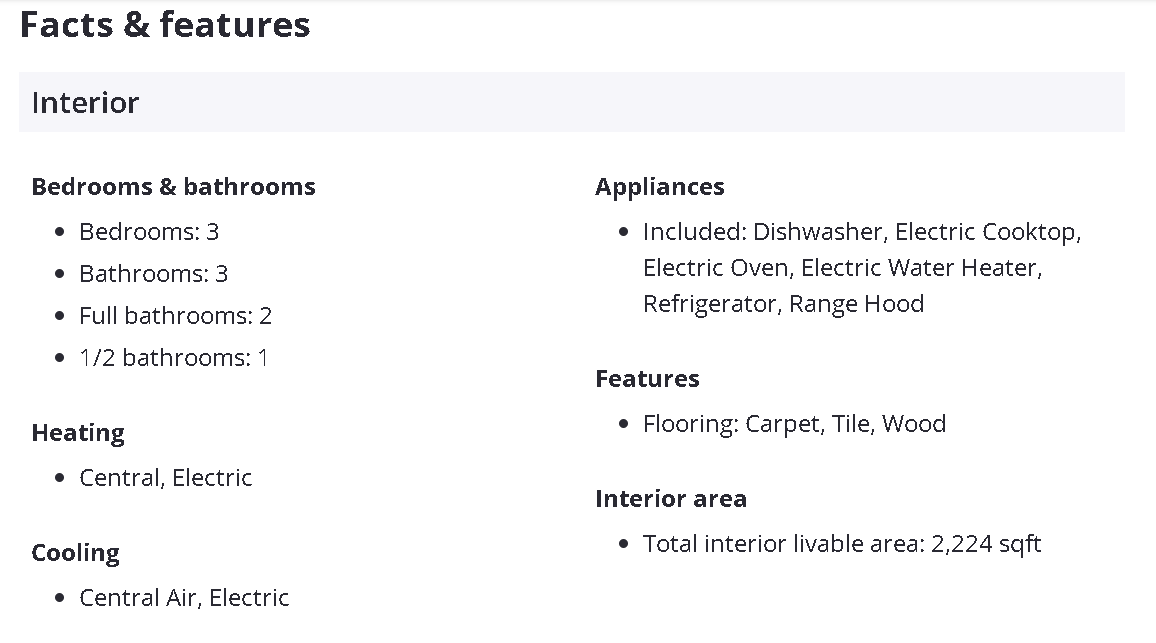Click the 2,224 sqft value
This screenshot has height=643, width=1156.
coord(986,544)
